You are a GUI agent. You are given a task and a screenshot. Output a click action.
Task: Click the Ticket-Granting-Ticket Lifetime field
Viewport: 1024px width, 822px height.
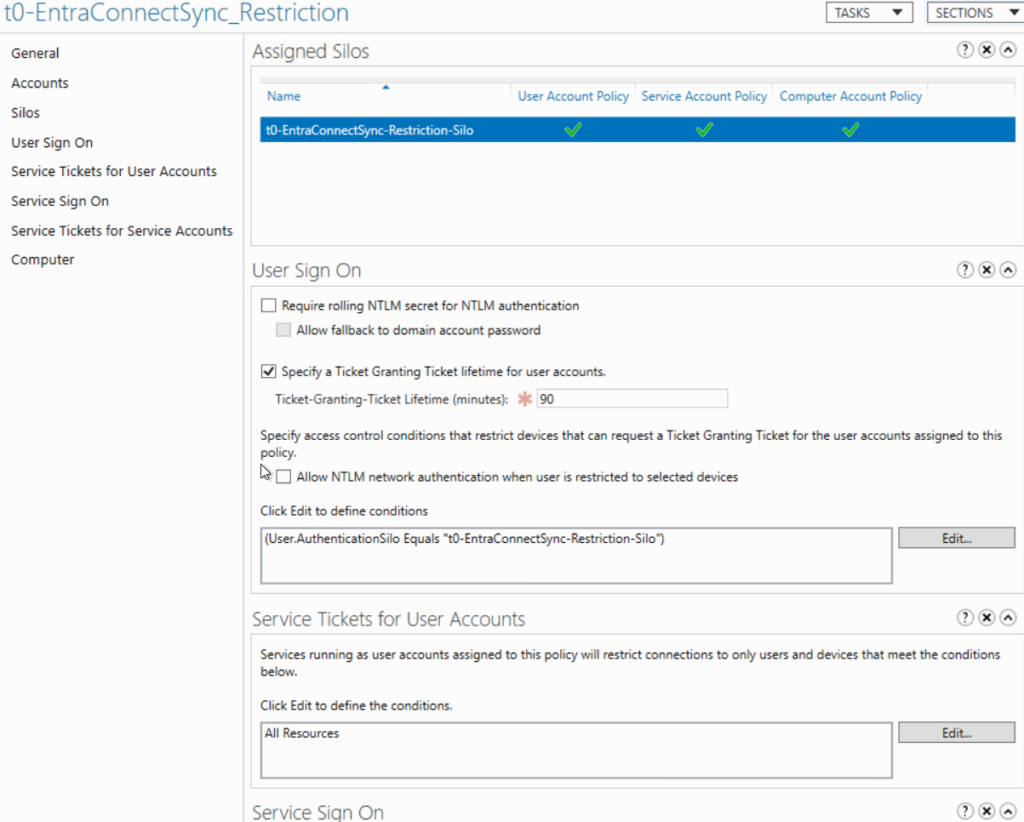point(631,399)
